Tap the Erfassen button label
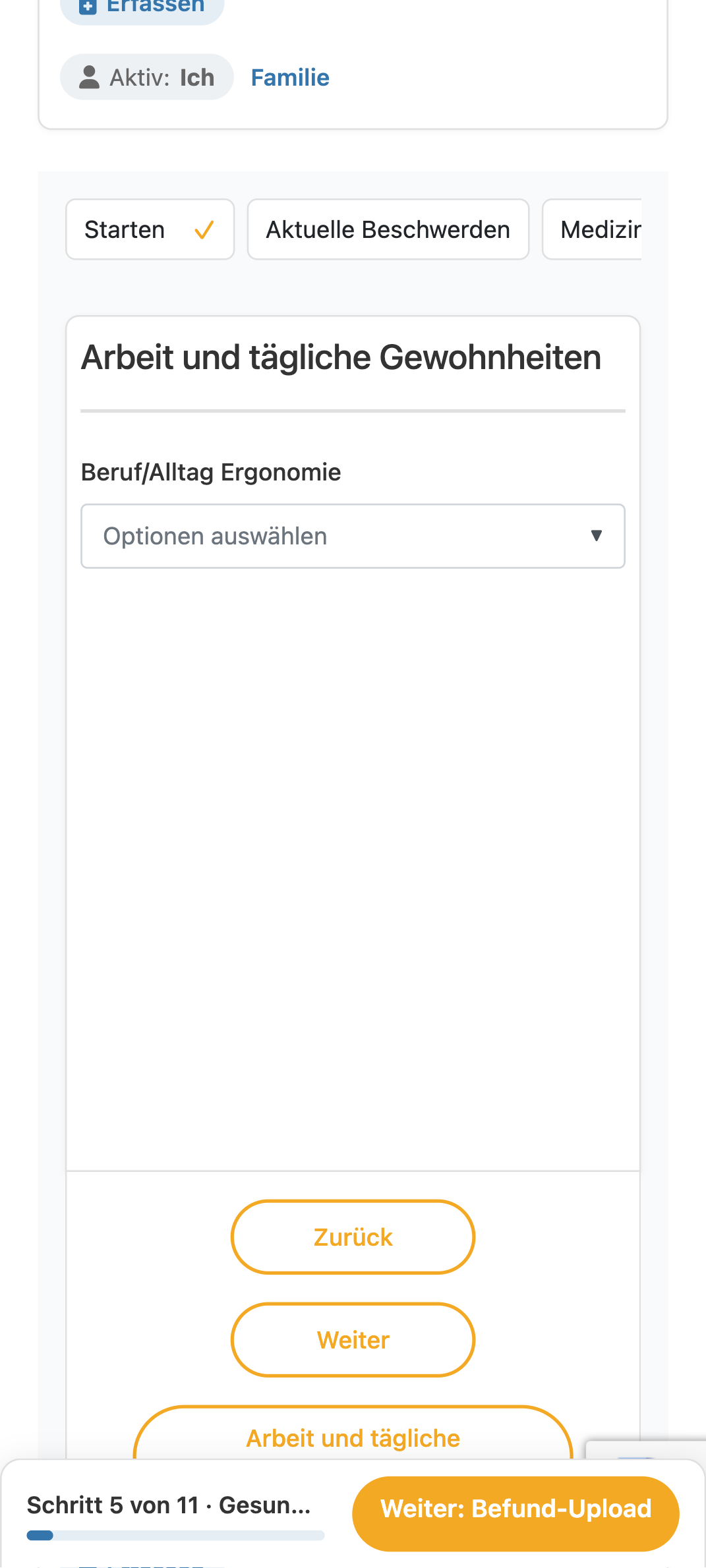The width and height of the screenshot is (706, 1568). tap(156, 7)
